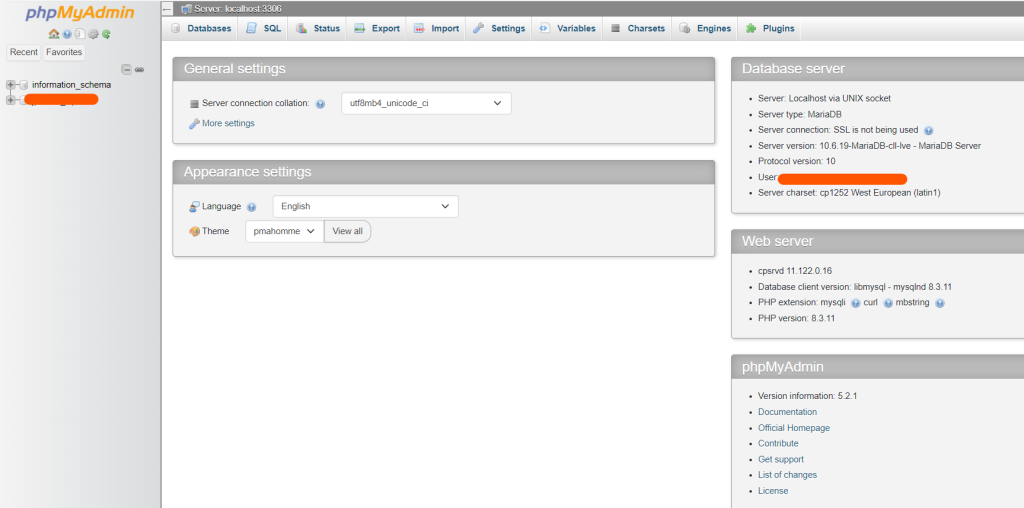Click the 'Server charset: cp1252 West European' line
This screenshot has height=508, width=1024.
click(x=849, y=193)
